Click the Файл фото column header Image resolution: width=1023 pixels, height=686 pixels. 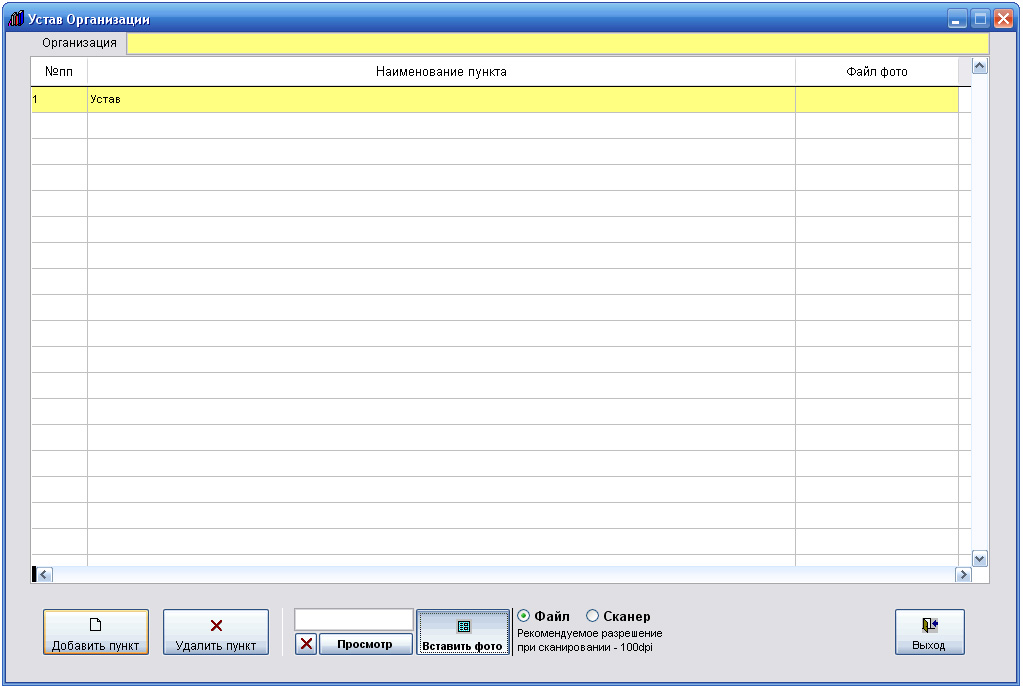(877, 72)
